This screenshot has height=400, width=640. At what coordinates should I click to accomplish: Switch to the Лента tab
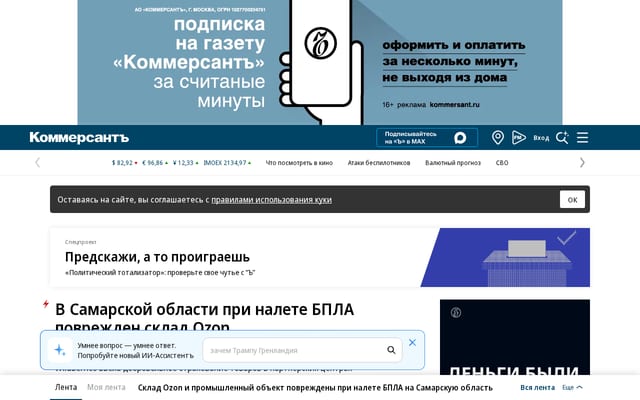[x=66, y=387]
